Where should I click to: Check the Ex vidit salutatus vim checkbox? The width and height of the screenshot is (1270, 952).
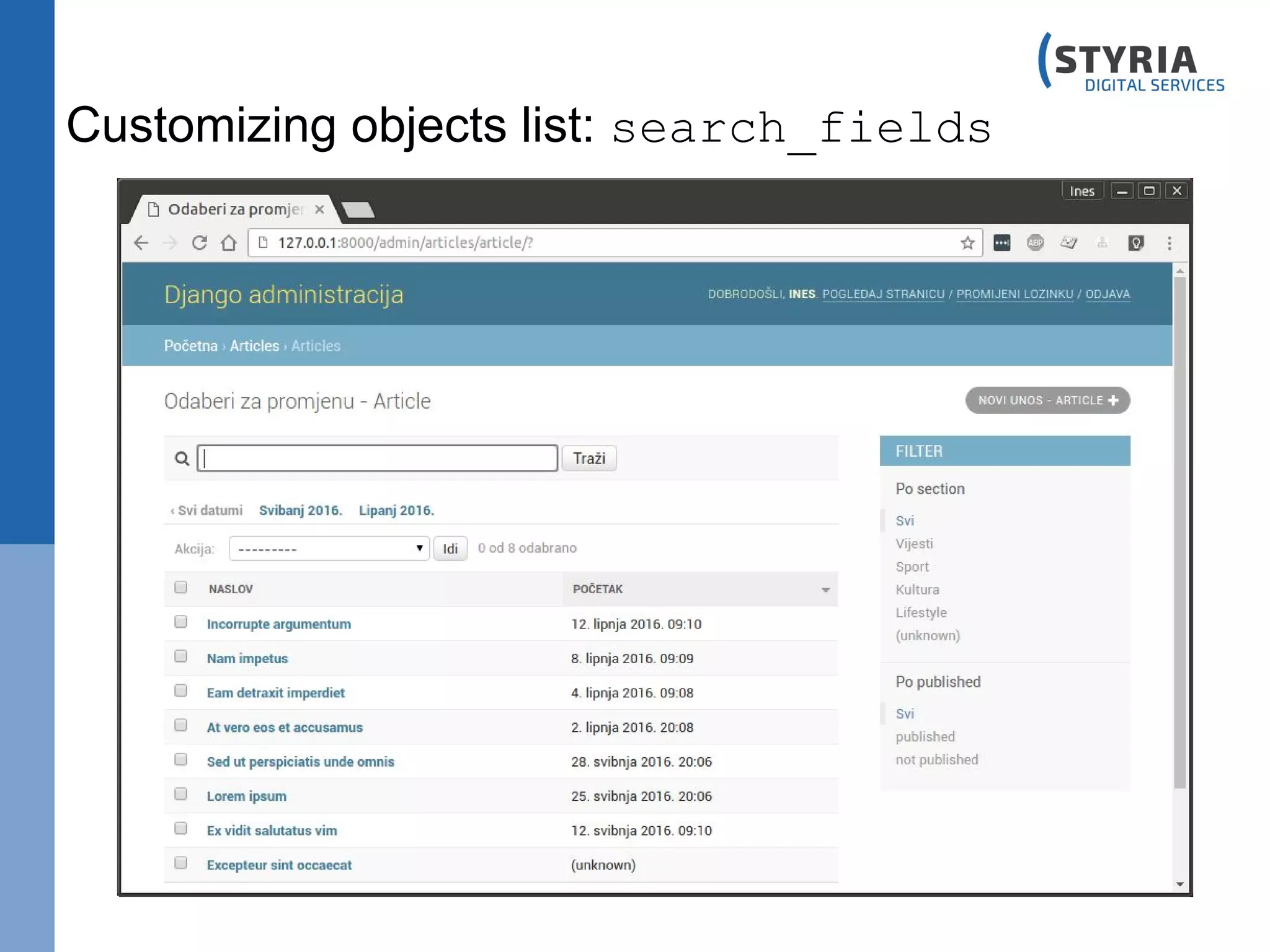click(x=180, y=828)
